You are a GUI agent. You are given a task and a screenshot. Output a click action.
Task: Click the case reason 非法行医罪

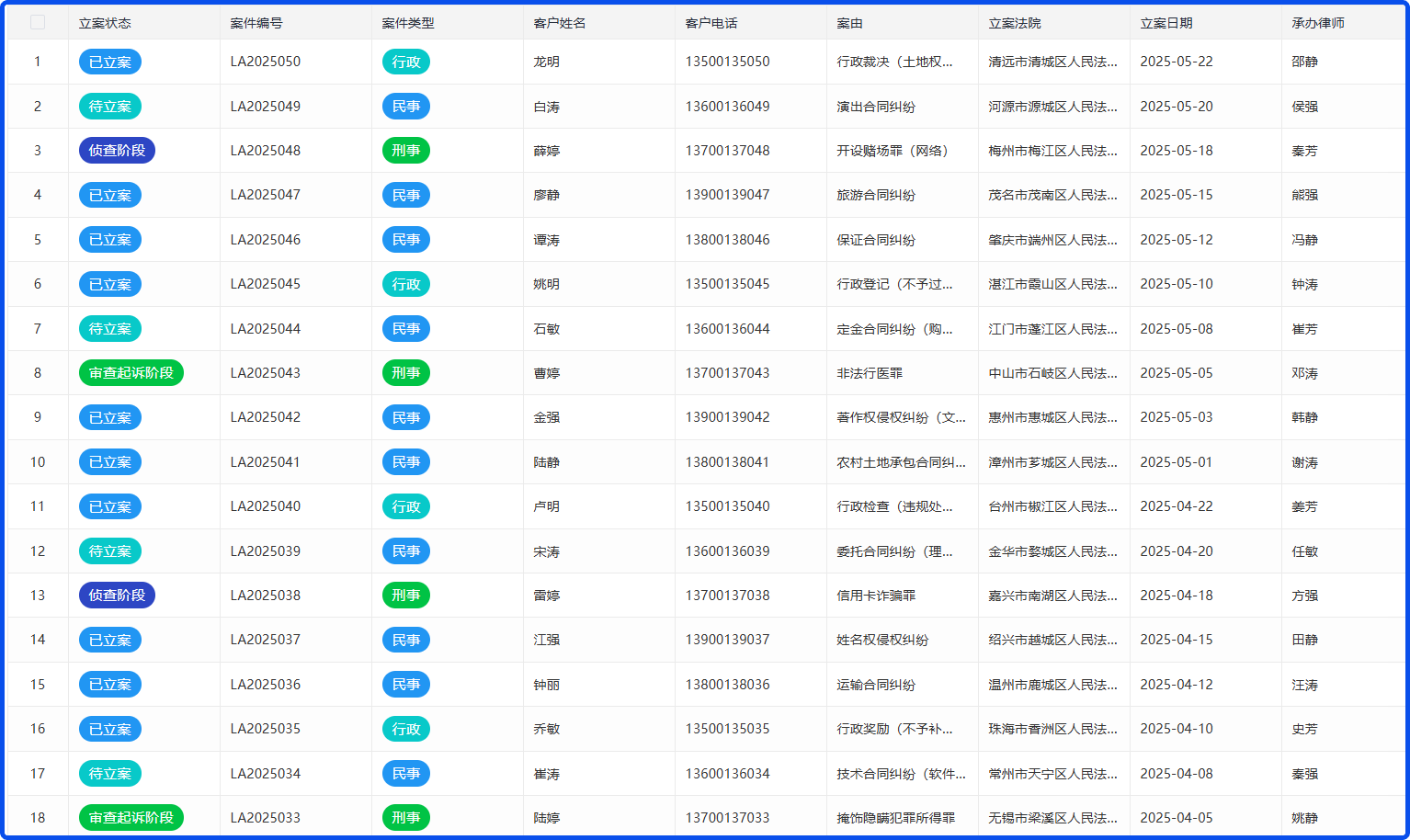[870, 373]
